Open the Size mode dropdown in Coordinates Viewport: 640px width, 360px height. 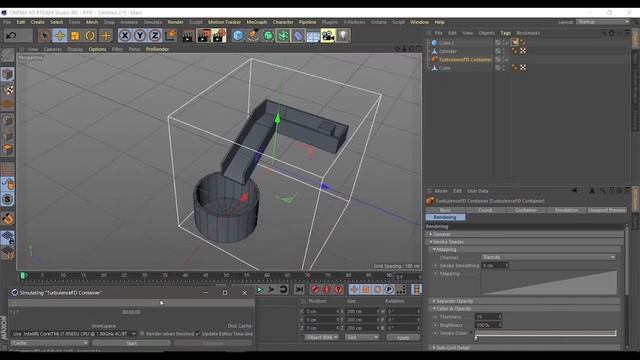(x=362, y=338)
